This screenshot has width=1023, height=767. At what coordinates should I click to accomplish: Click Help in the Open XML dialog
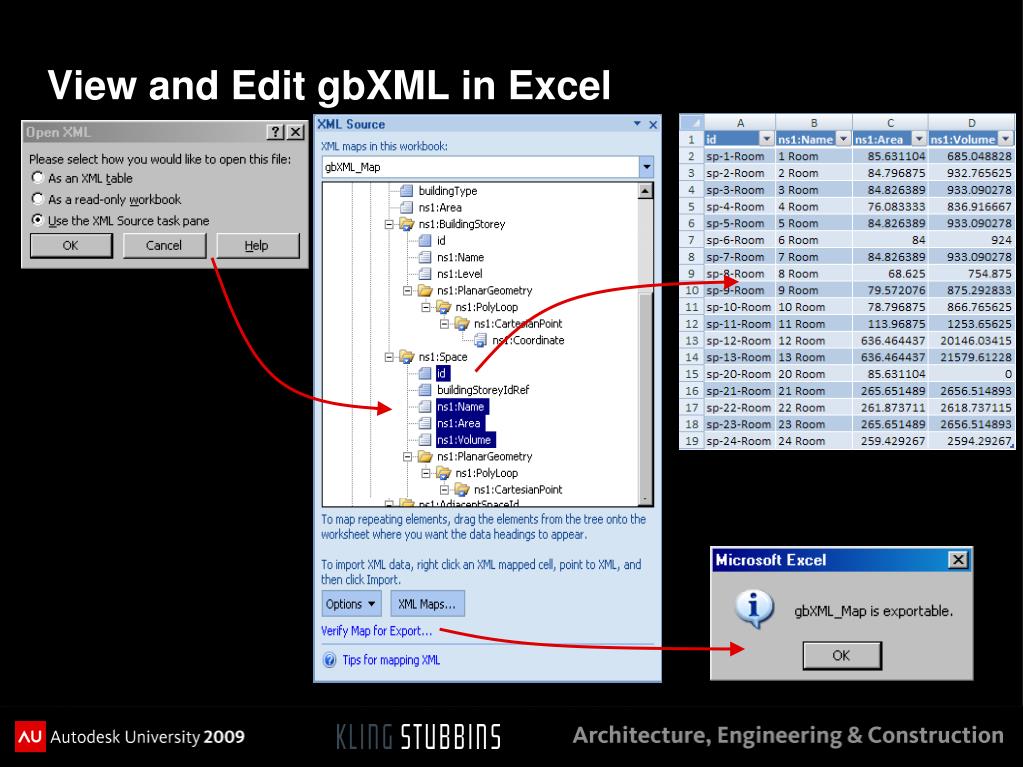pos(257,245)
